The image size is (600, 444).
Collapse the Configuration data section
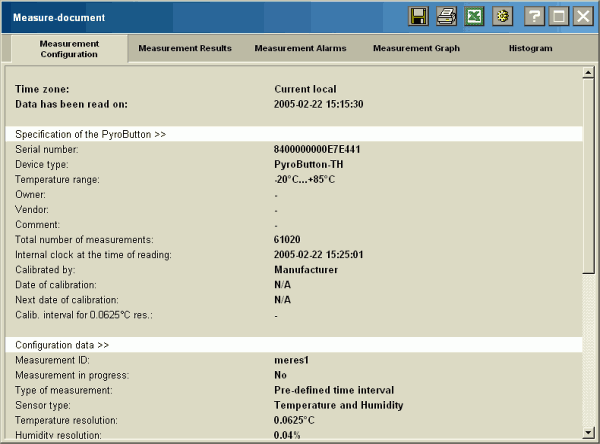coord(62,344)
